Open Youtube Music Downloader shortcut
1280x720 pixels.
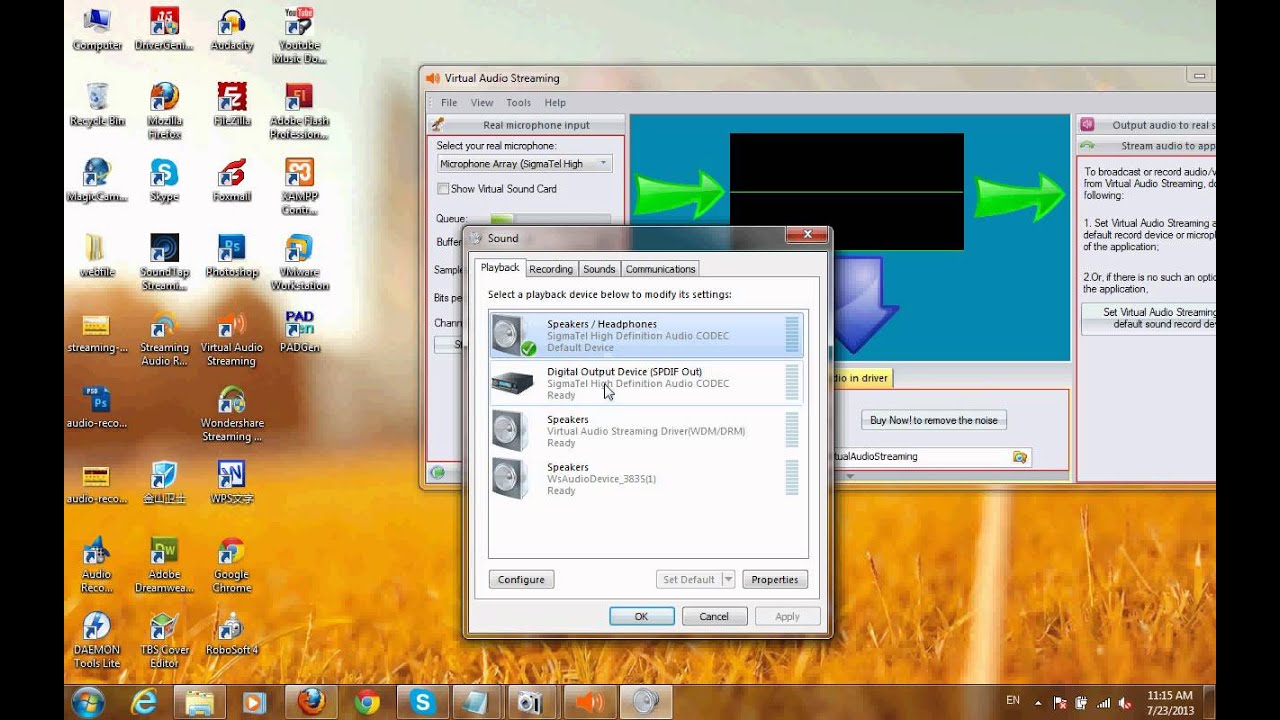click(299, 35)
